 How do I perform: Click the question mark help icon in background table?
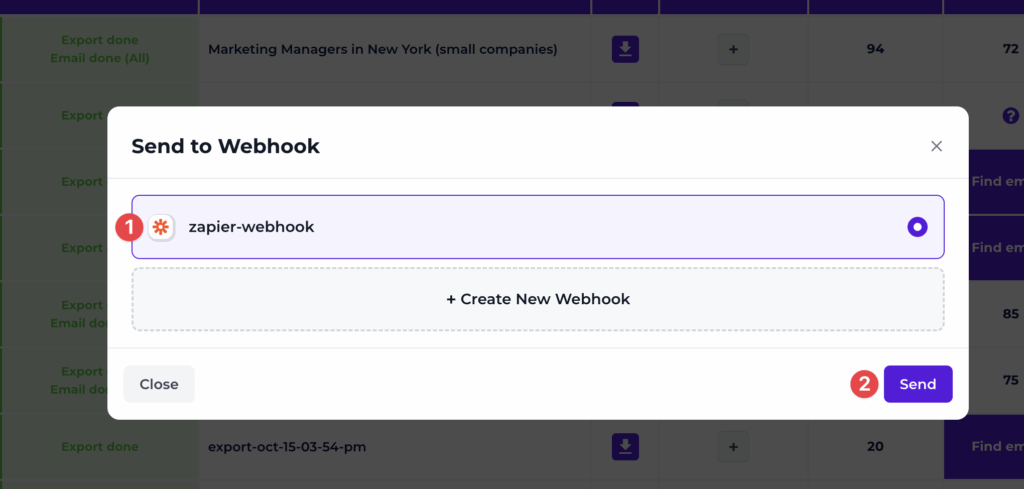click(1010, 116)
